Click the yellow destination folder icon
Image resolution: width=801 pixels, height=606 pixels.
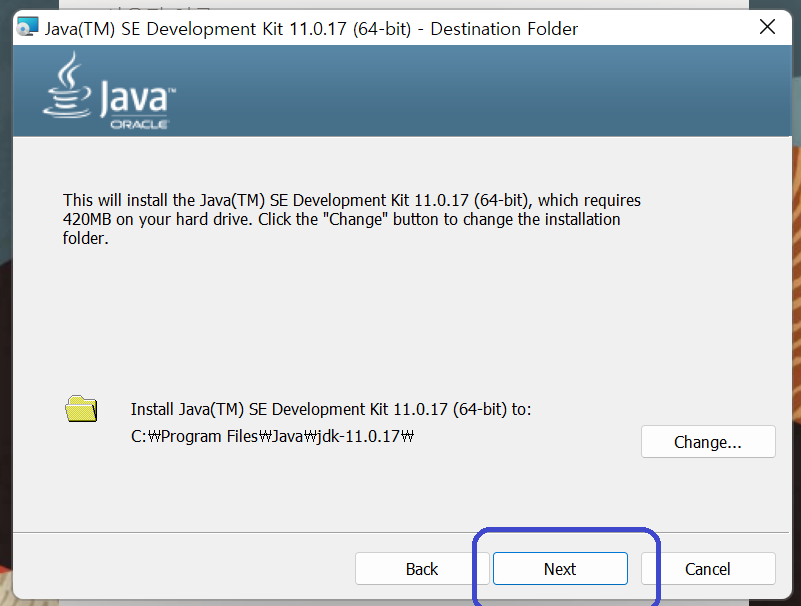tap(81, 409)
